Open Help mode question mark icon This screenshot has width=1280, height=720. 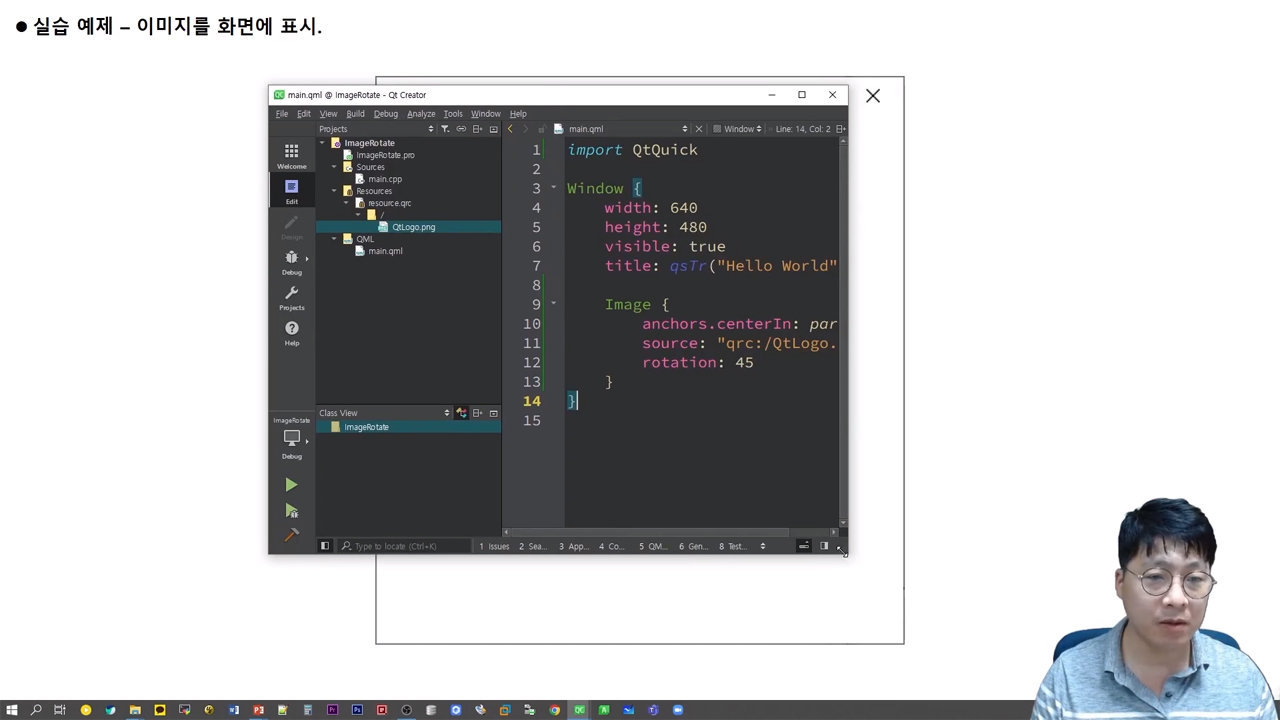point(291,332)
